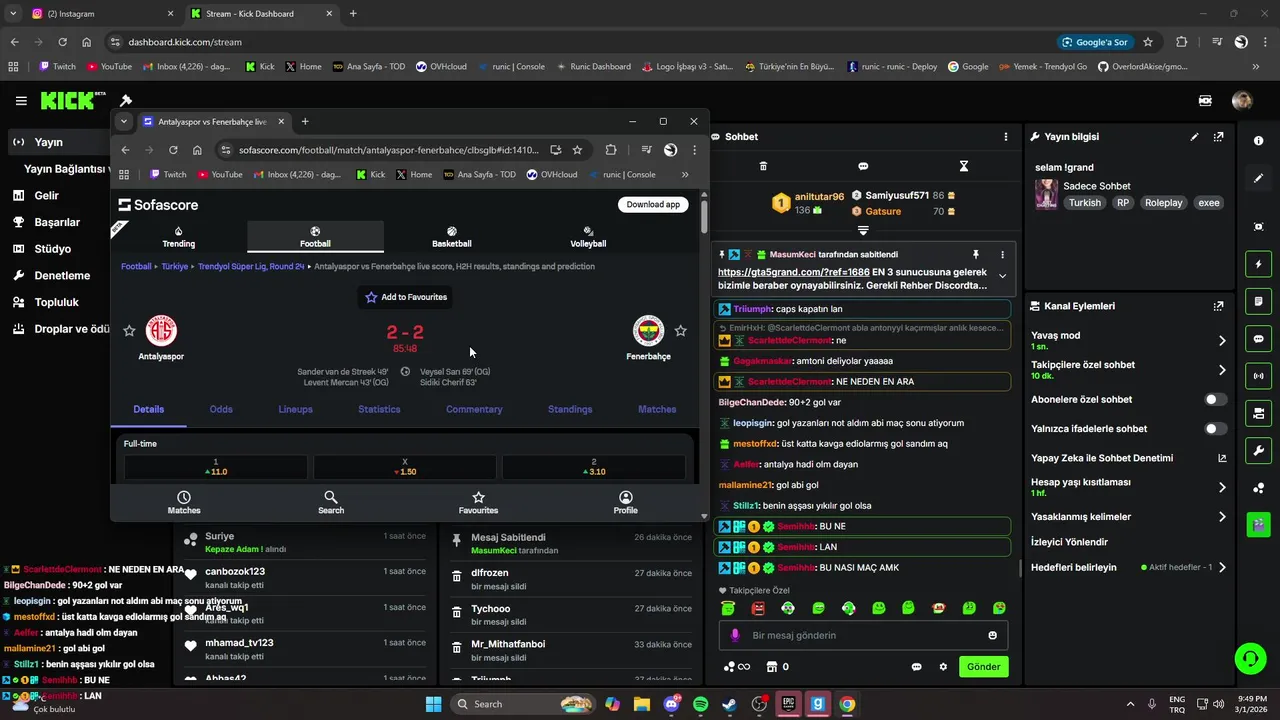Open the Trendyol Süper Lig breadcrumb link
Image resolution: width=1280 pixels, height=720 pixels.
pos(251,267)
